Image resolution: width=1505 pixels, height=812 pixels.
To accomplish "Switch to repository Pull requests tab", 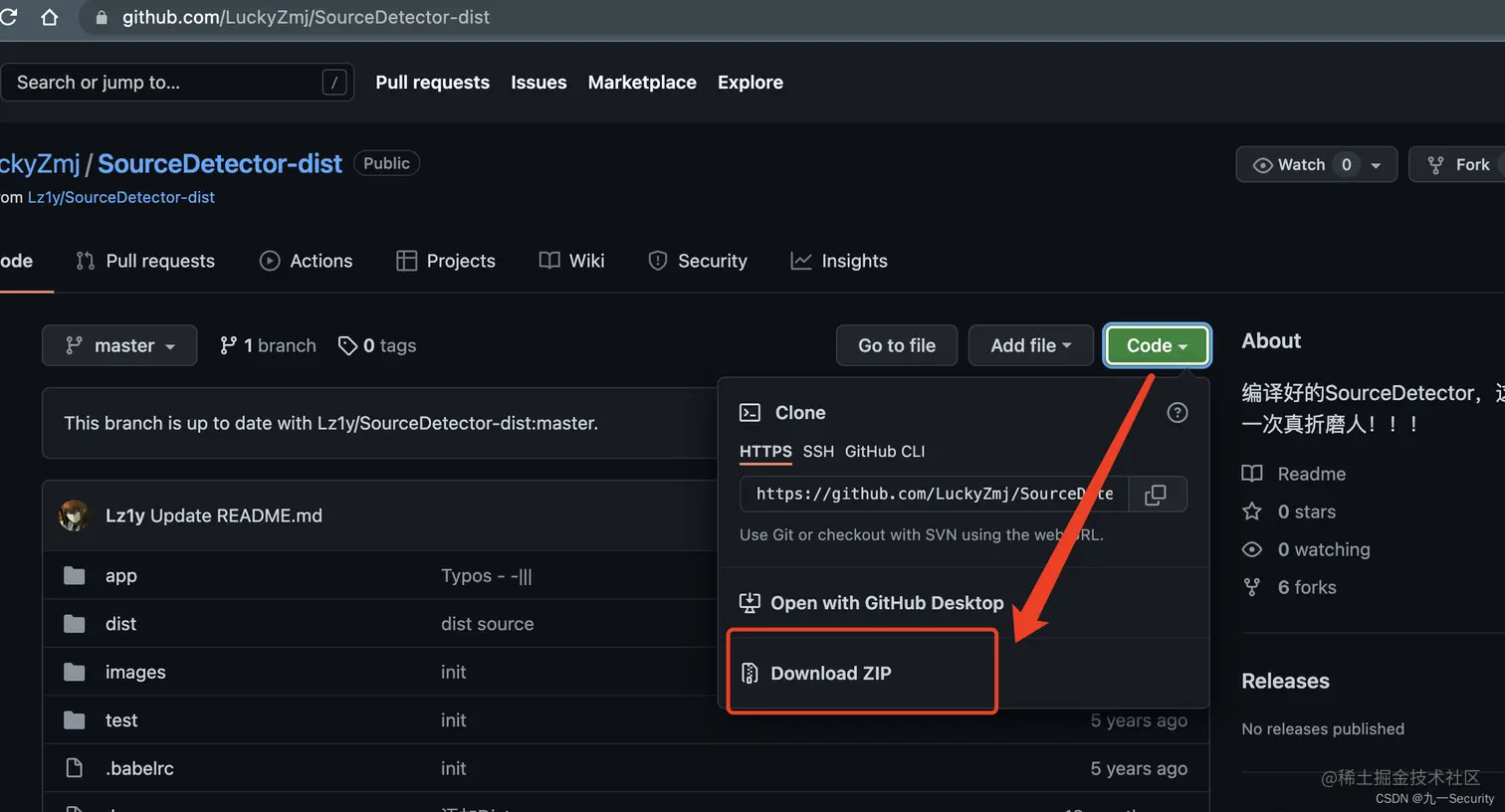I will tap(145, 261).
